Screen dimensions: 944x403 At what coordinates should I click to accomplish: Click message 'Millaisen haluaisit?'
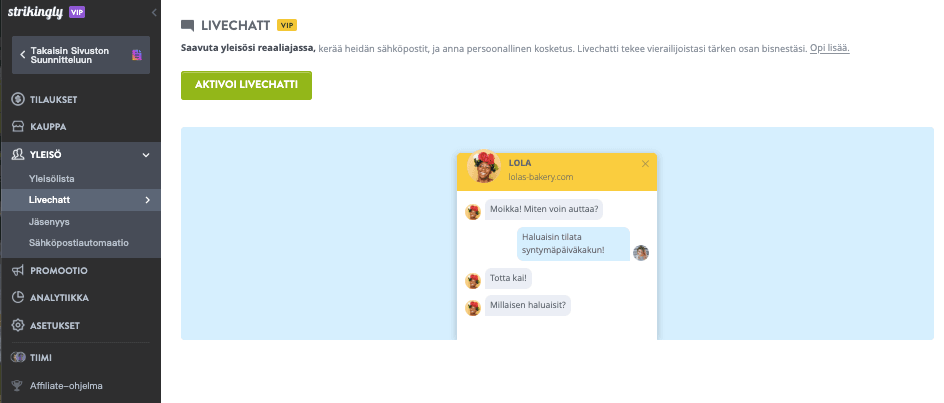527,305
